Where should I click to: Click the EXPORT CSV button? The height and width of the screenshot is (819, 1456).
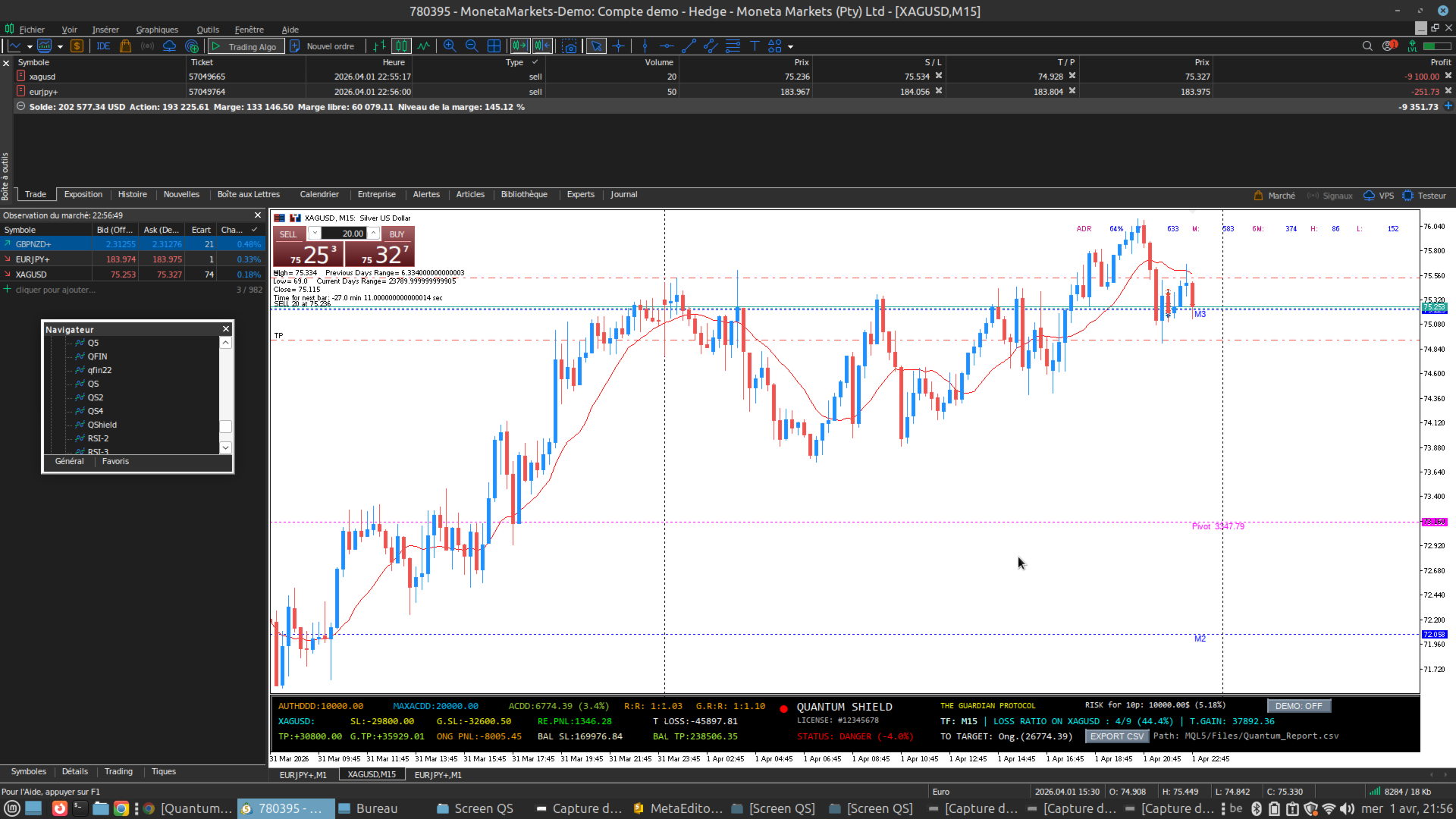coord(1116,736)
